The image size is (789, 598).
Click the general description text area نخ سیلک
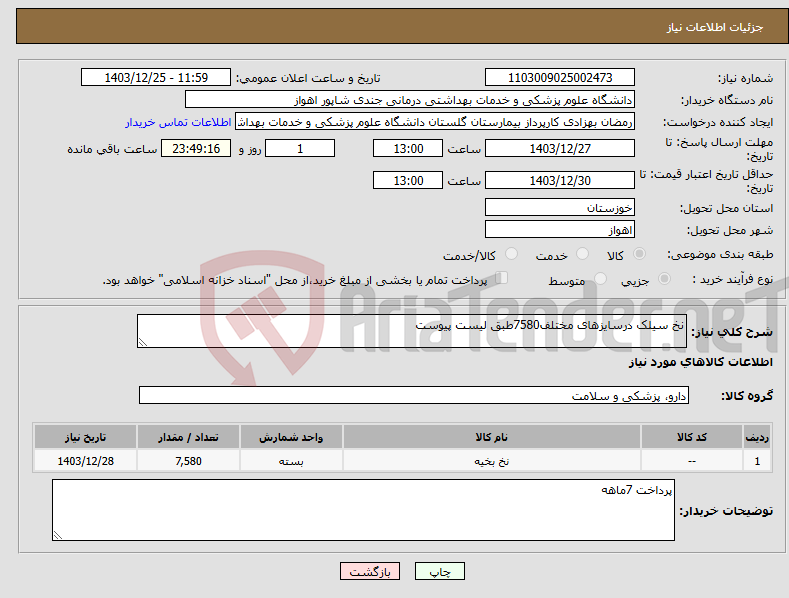coord(412,331)
